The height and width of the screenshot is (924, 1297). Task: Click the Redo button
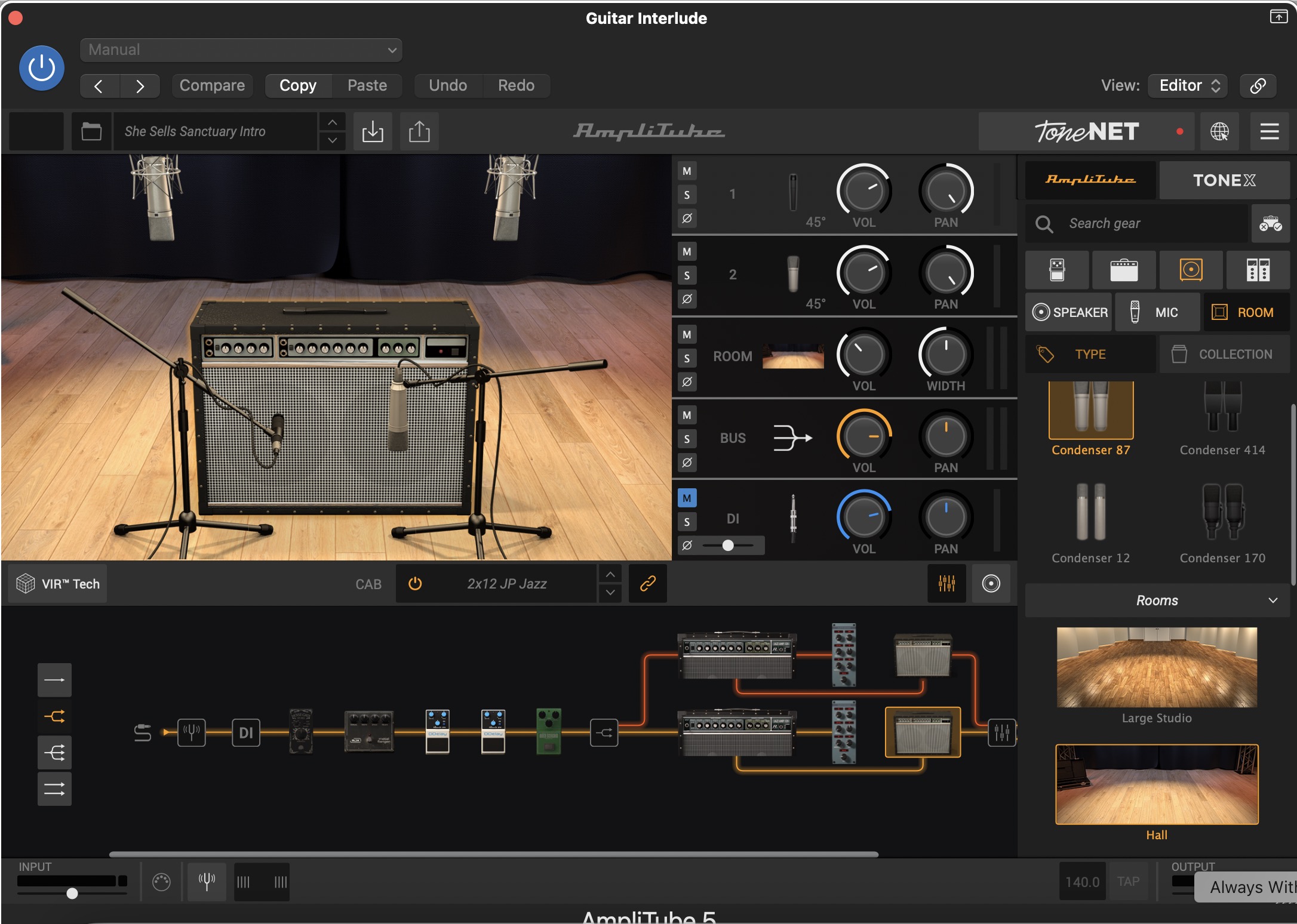[517, 86]
